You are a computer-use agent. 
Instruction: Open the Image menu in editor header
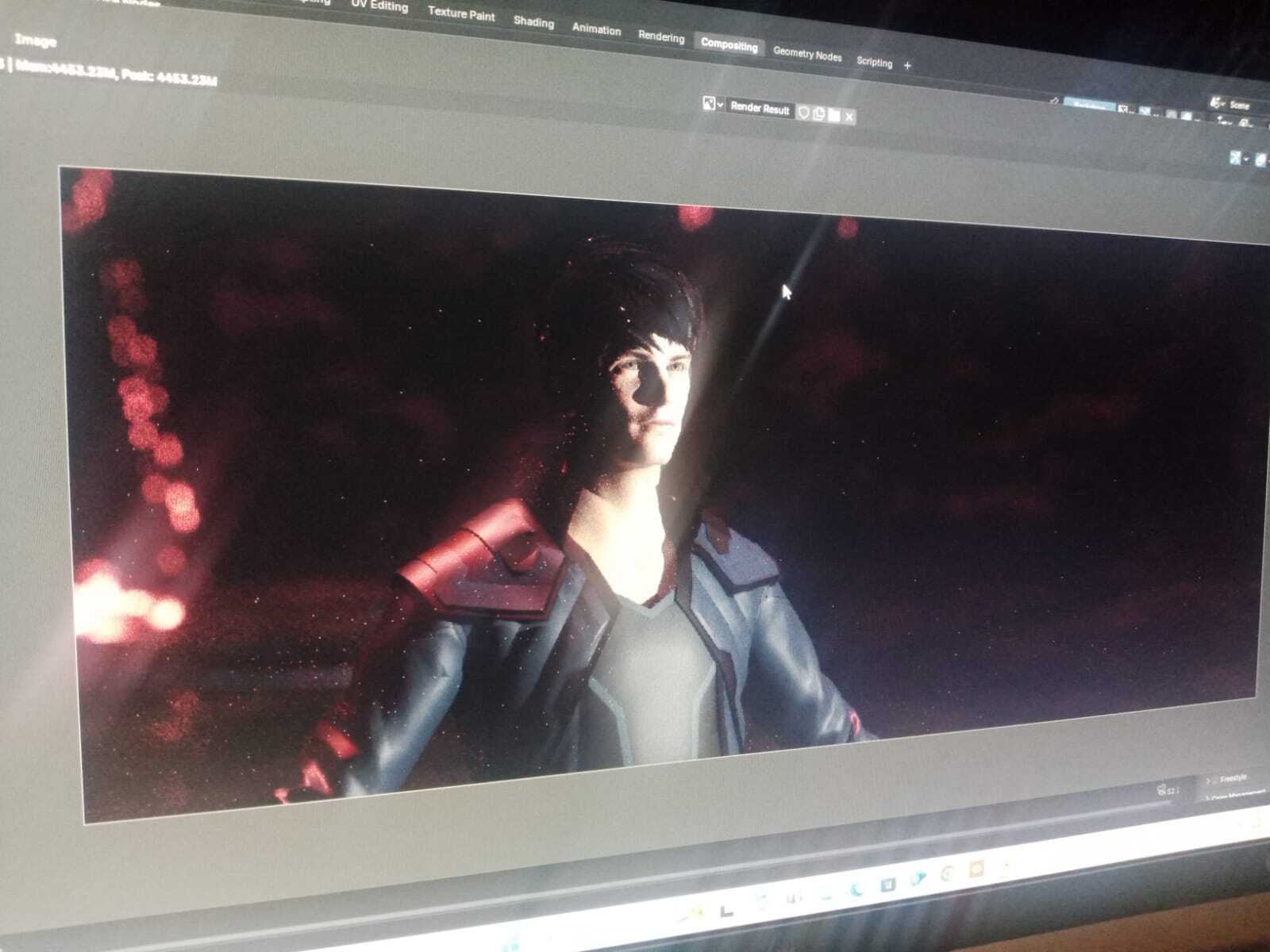(36, 40)
